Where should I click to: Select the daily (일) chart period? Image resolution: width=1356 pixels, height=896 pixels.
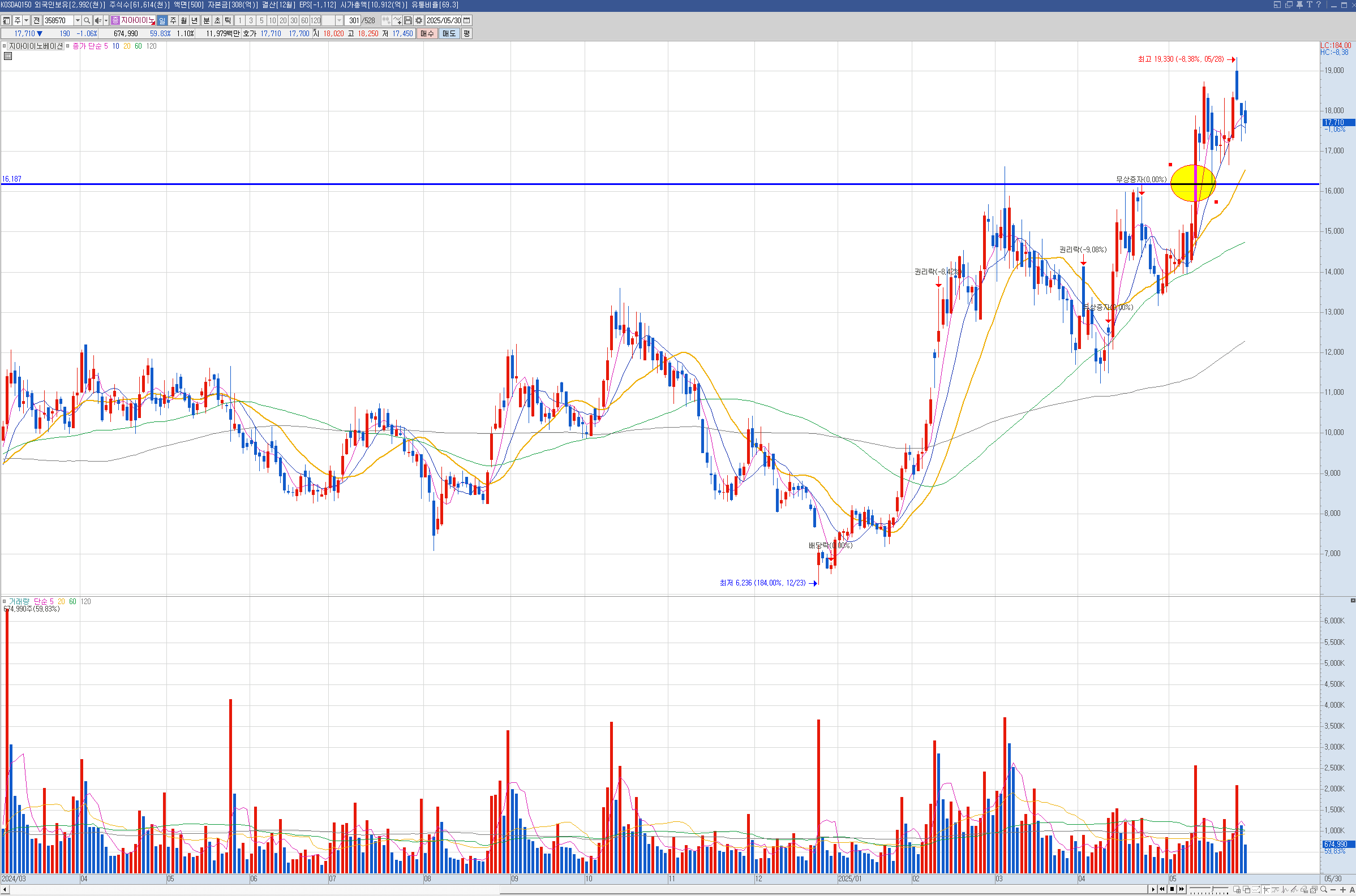click(x=162, y=20)
